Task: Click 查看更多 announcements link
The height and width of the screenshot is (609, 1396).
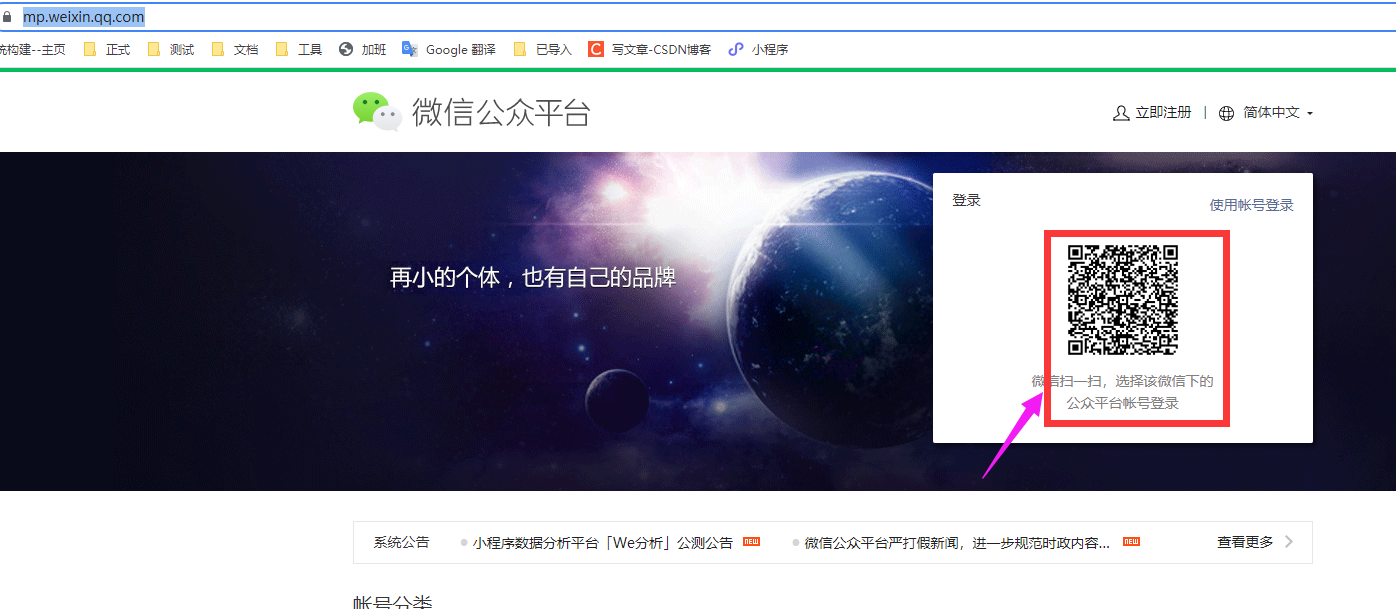Action: tap(1255, 542)
